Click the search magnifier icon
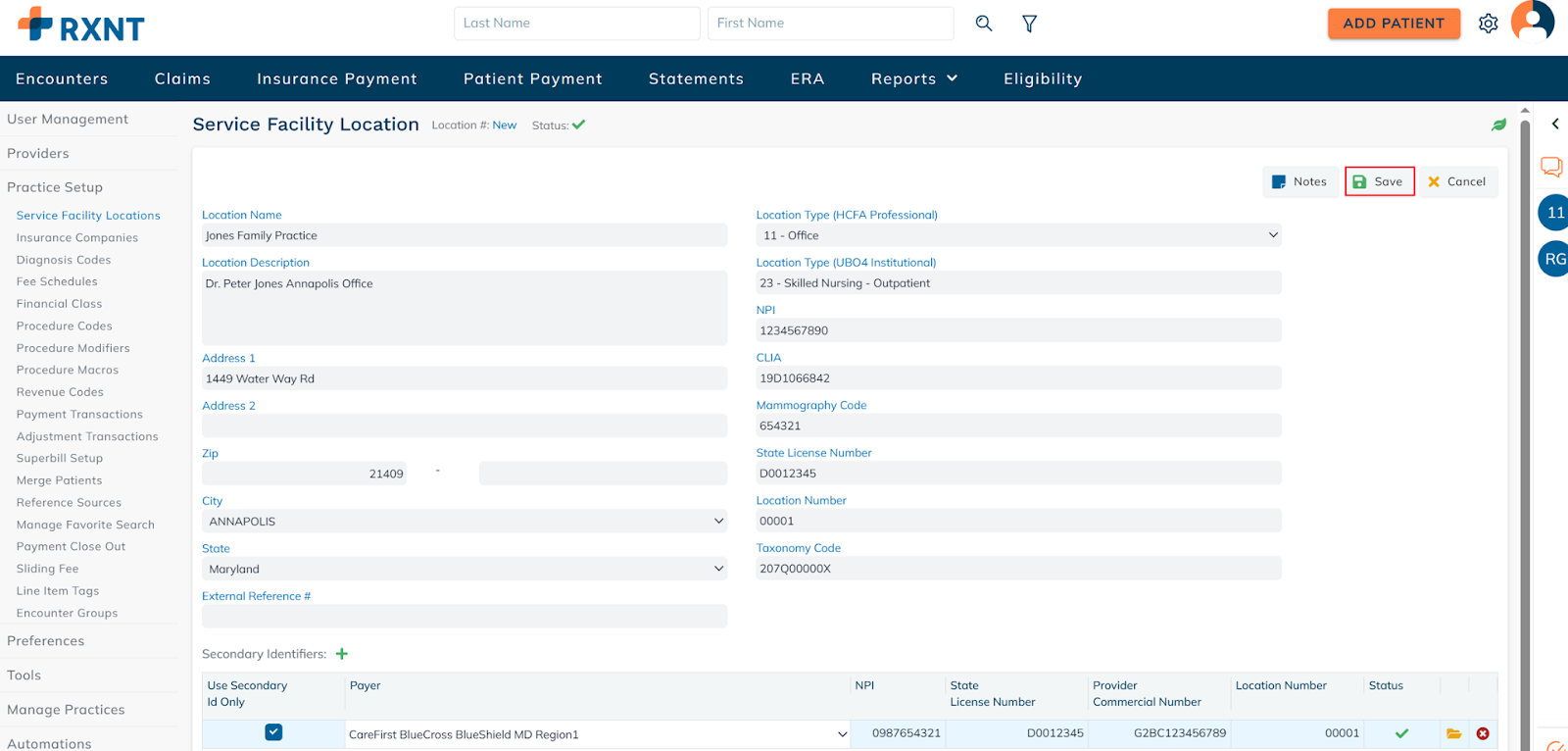This screenshot has height=751, width=1568. click(x=984, y=24)
